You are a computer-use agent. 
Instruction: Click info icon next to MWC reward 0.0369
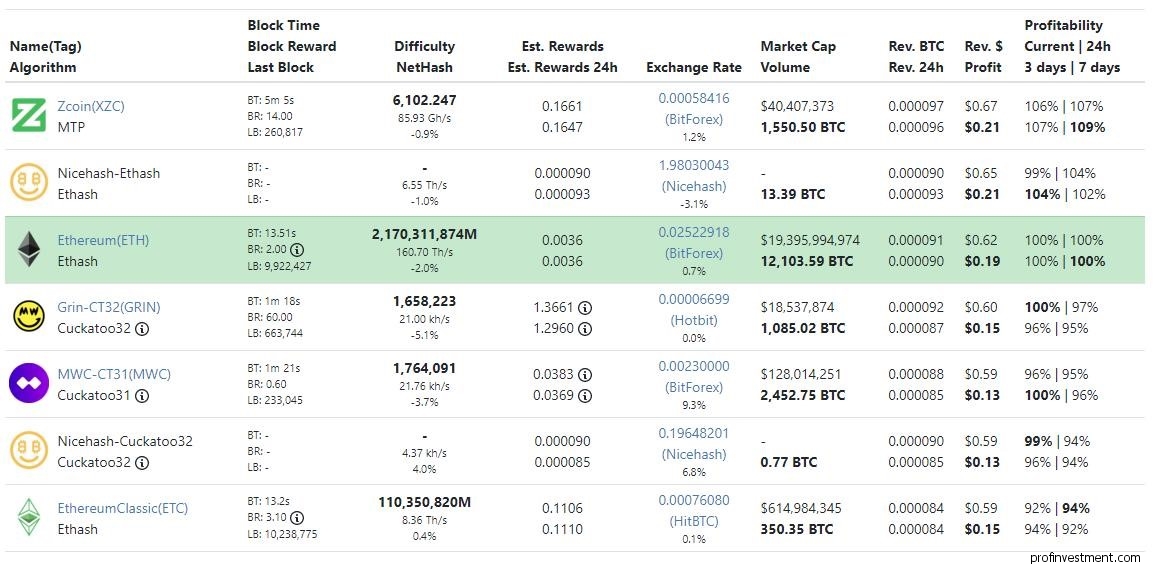click(x=585, y=396)
